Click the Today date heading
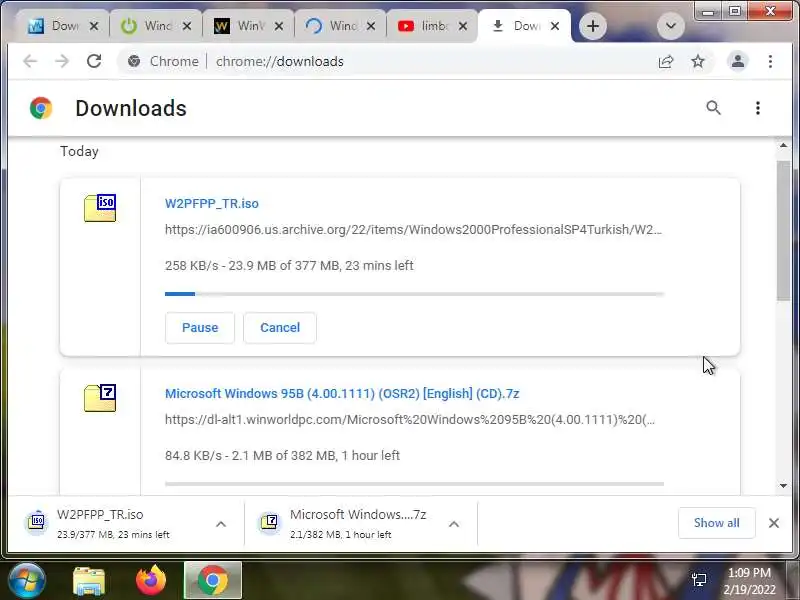The width and height of the screenshot is (800, 600). pyautogui.click(x=79, y=152)
